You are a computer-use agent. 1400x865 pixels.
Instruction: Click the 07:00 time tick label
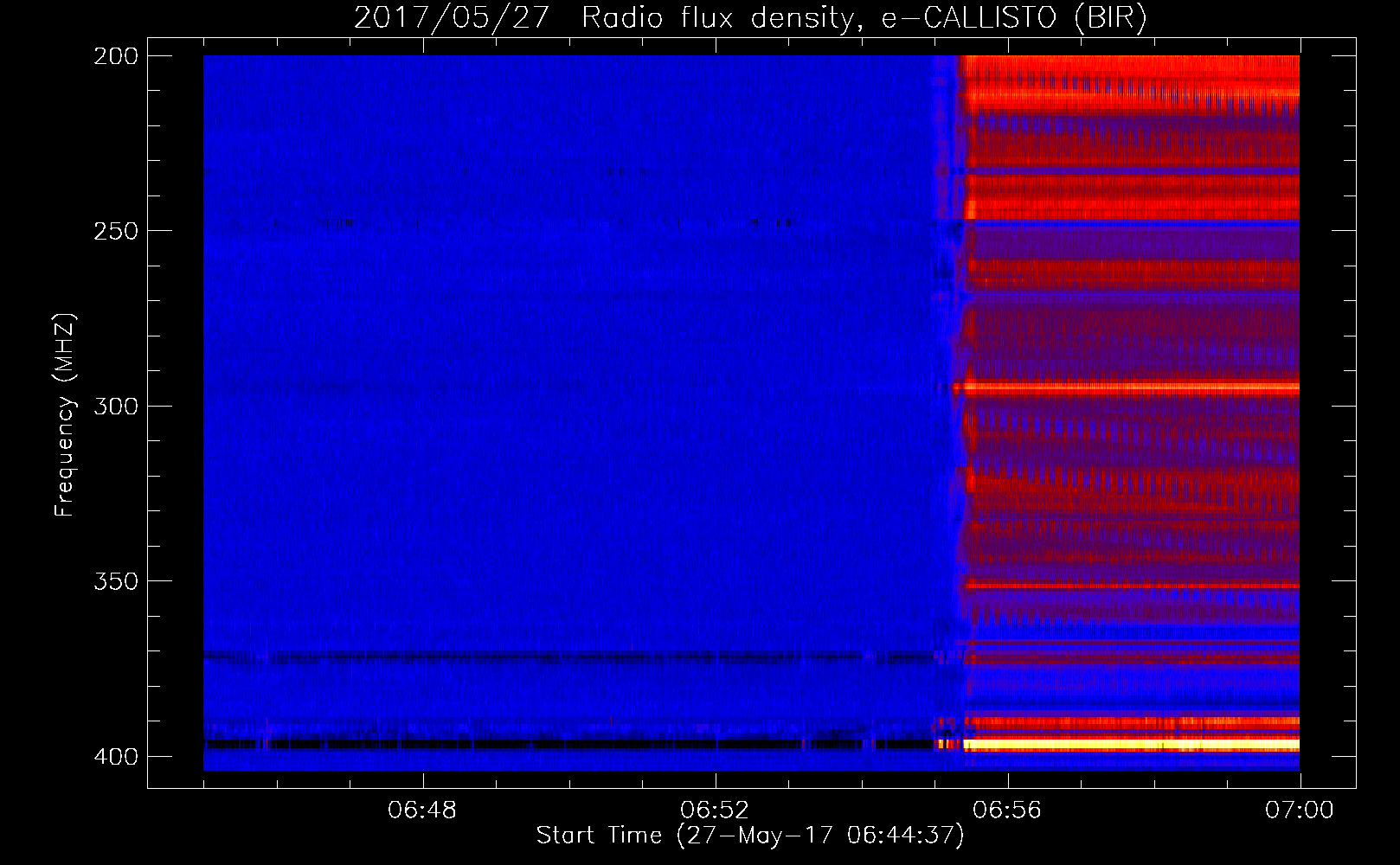pos(1300,811)
